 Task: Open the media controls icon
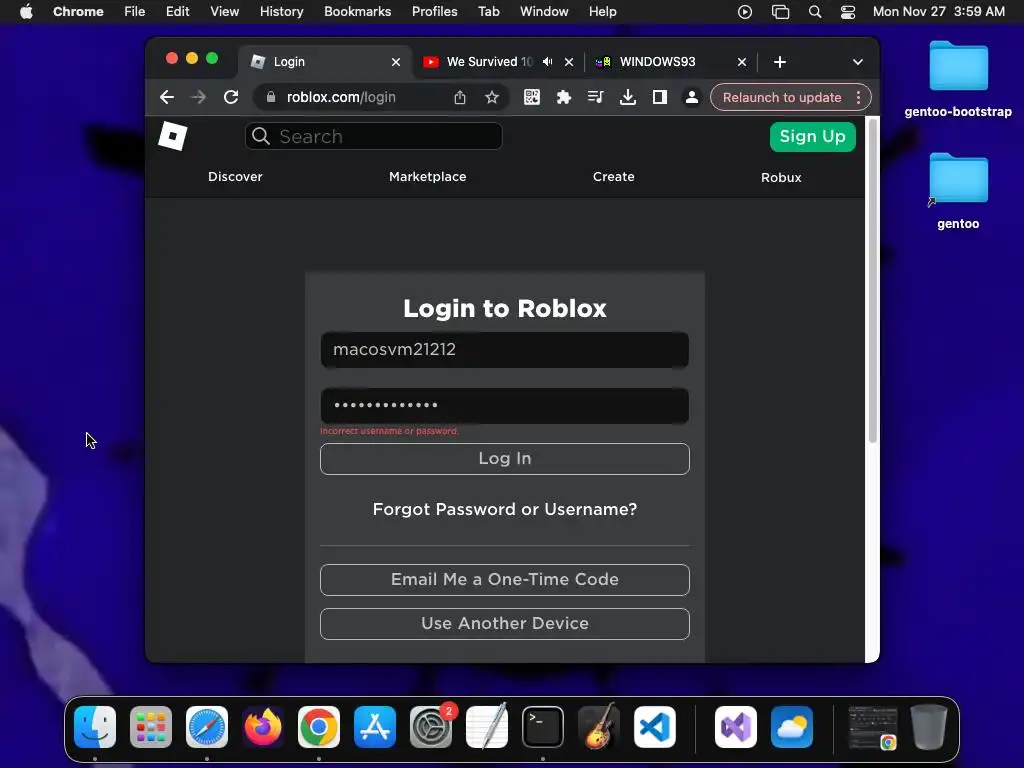pos(596,97)
